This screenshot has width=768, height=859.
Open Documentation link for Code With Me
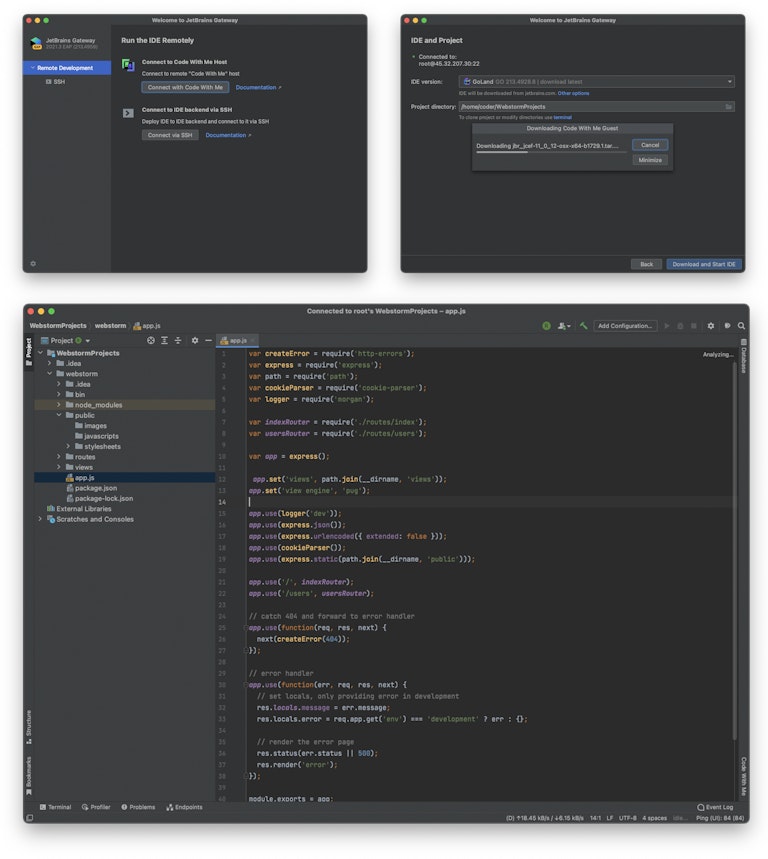coord(258,88)
